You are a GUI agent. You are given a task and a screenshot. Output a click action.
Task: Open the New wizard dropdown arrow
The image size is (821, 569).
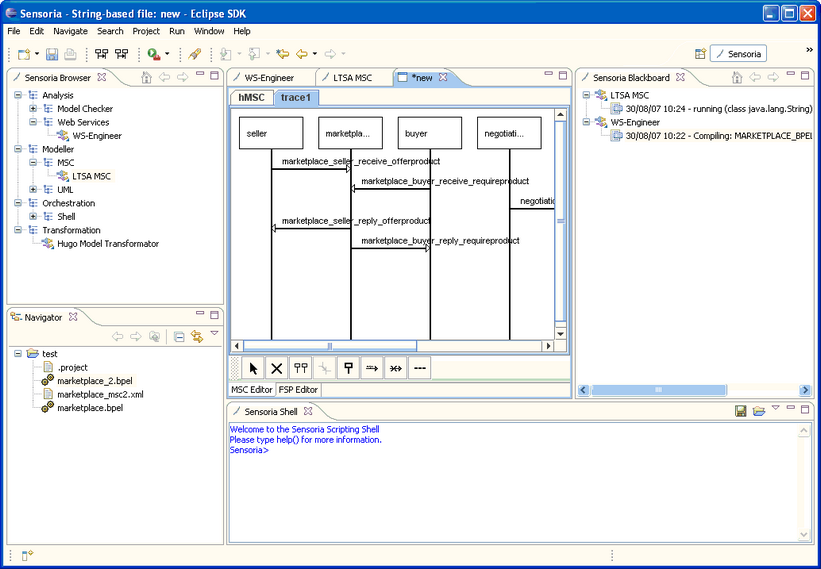[x=37, y=54]
